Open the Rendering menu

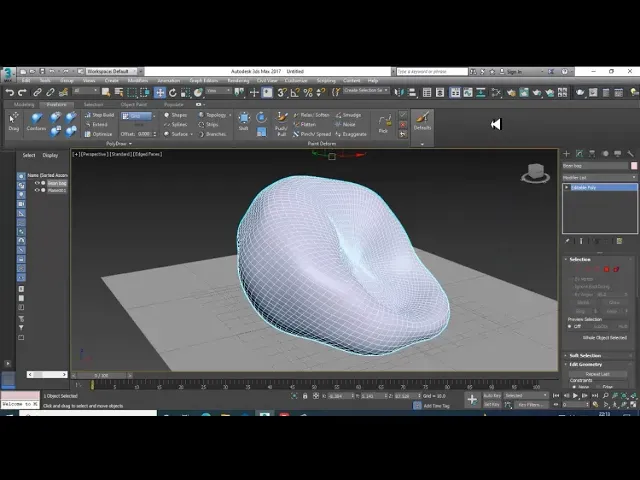(238, 80)
